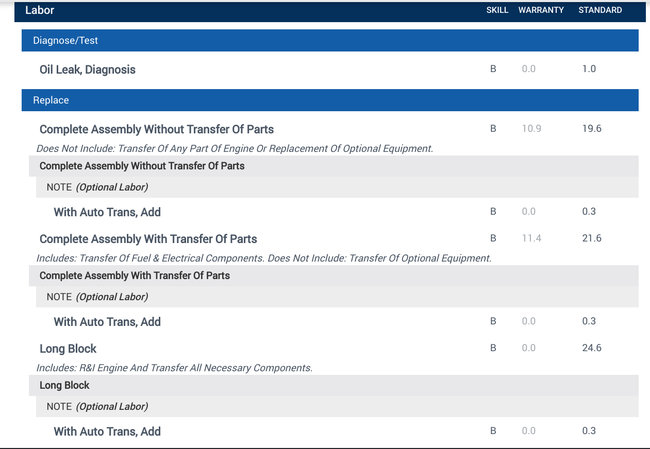650x449 pixels.
Task: Expand the gray Long Block optional labor header
Action: pos(65,385)
